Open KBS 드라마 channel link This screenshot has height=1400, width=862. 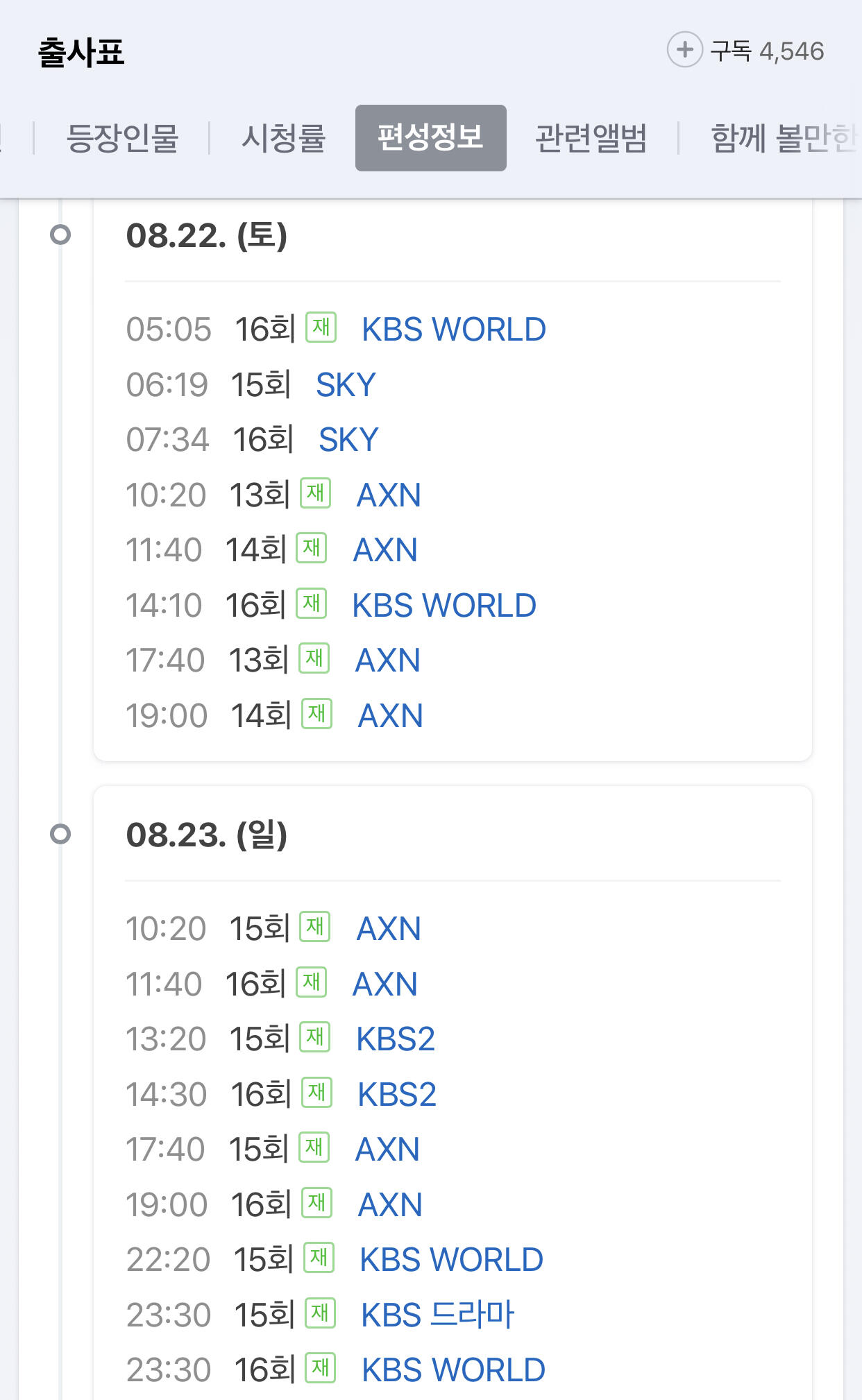coord(438,1315)
